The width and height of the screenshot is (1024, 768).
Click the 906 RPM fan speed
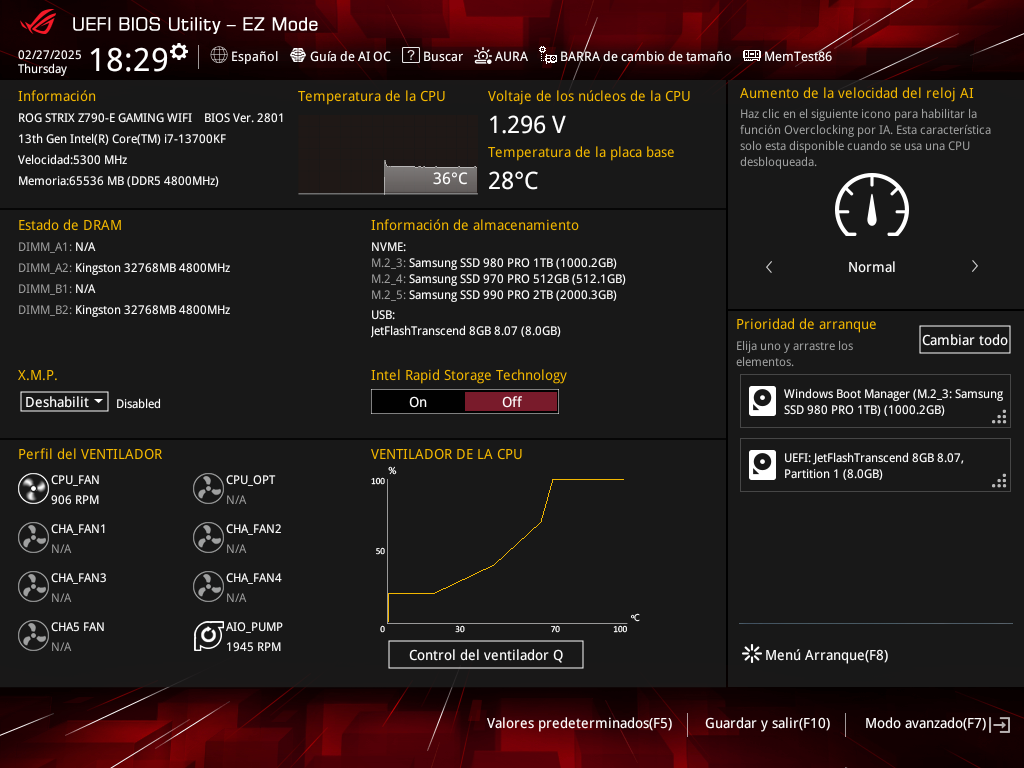point(75,500)
